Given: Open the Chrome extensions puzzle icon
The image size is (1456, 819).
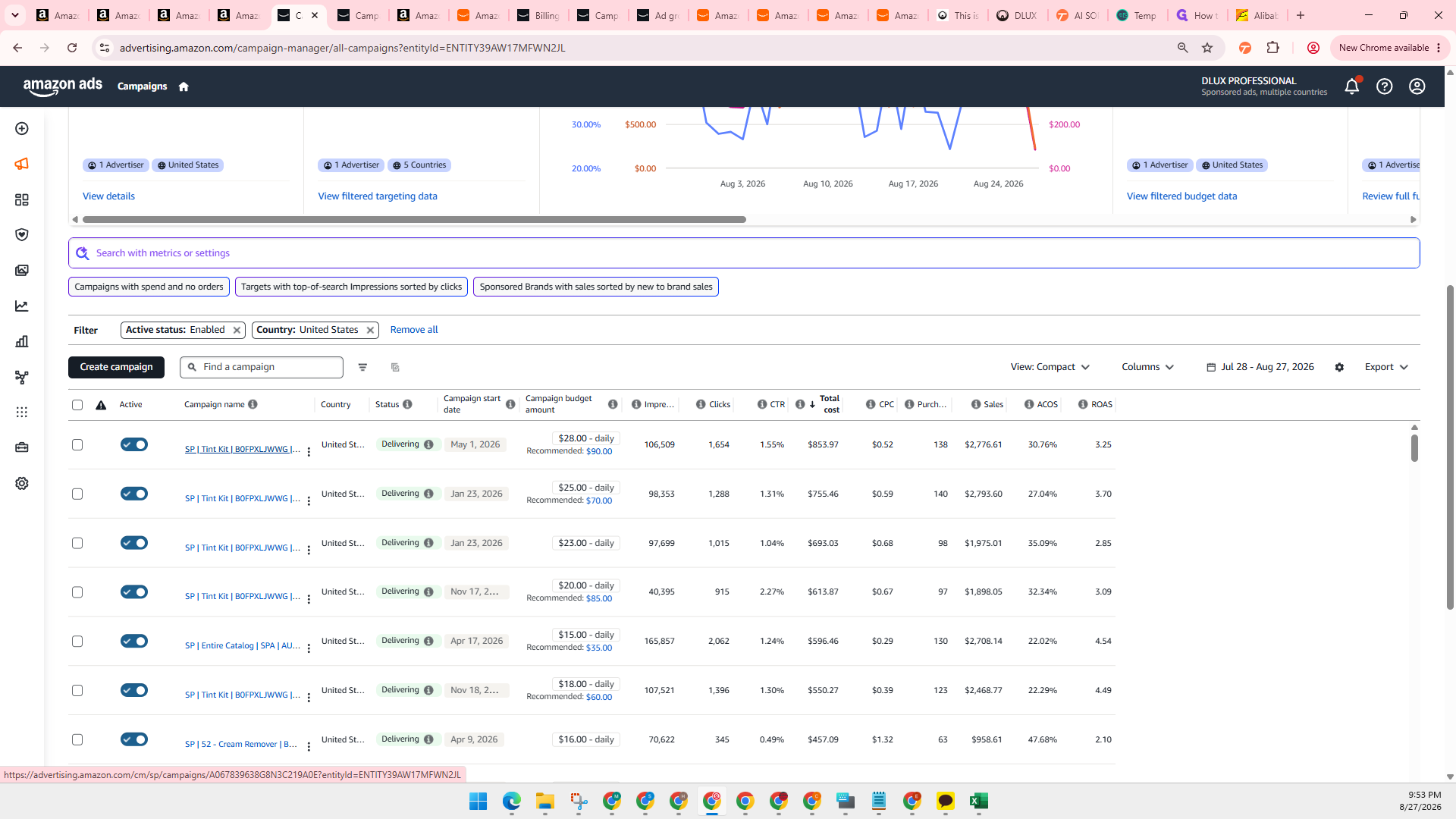Looking at the screenshot, I should click(x=1273, y=48).
